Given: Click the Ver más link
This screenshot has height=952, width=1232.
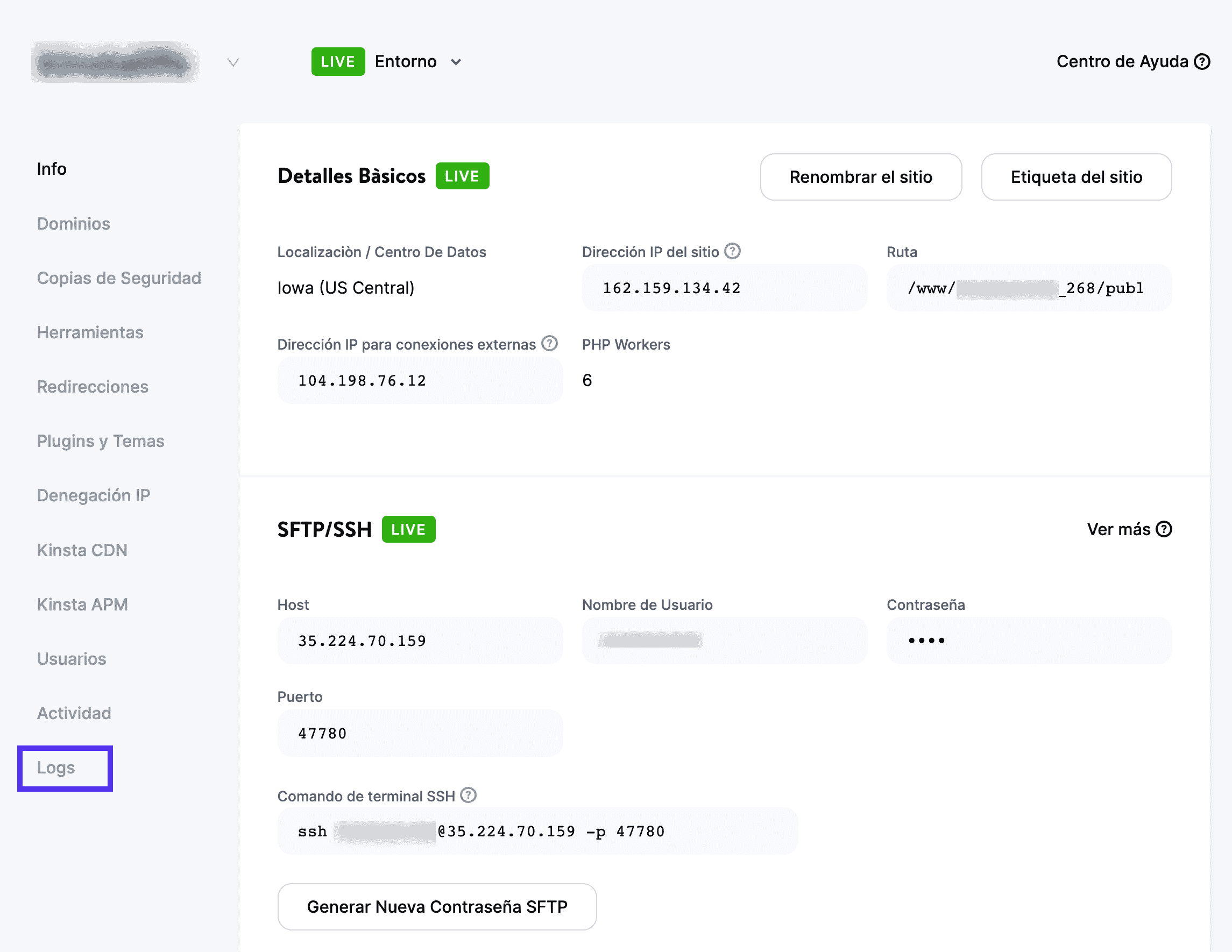Looking at the screenshot, I should pyautogui.click(x=1118, y=529).
